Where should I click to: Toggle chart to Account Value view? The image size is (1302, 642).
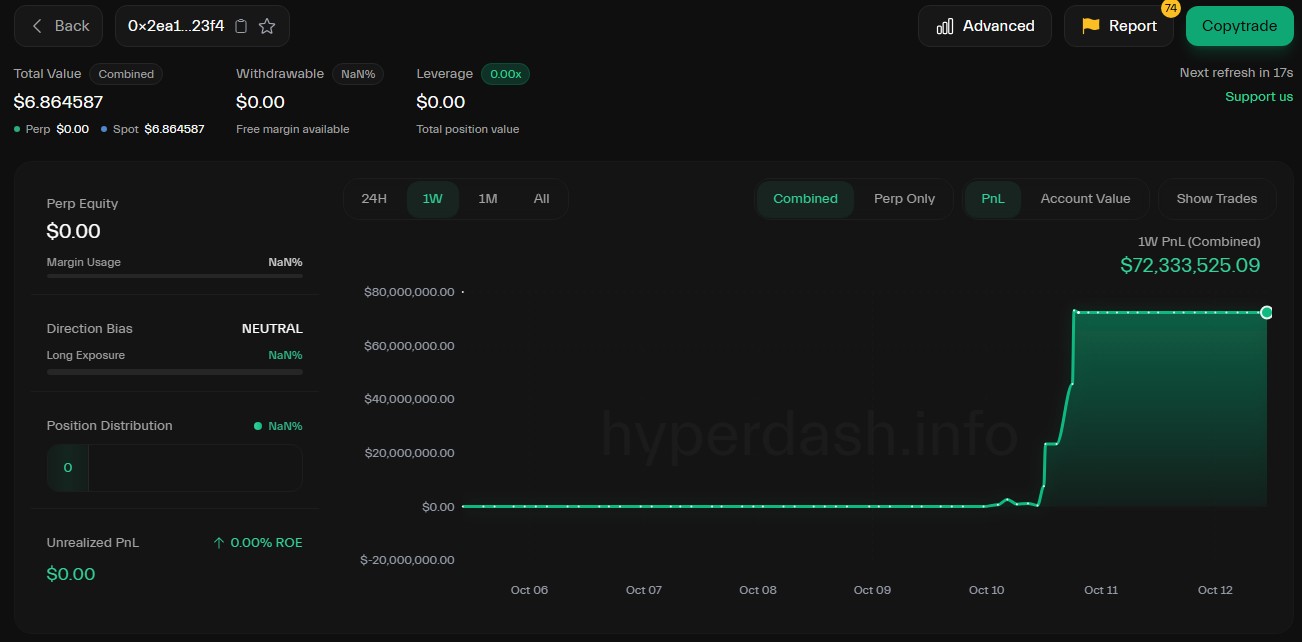click(1085, 199)
